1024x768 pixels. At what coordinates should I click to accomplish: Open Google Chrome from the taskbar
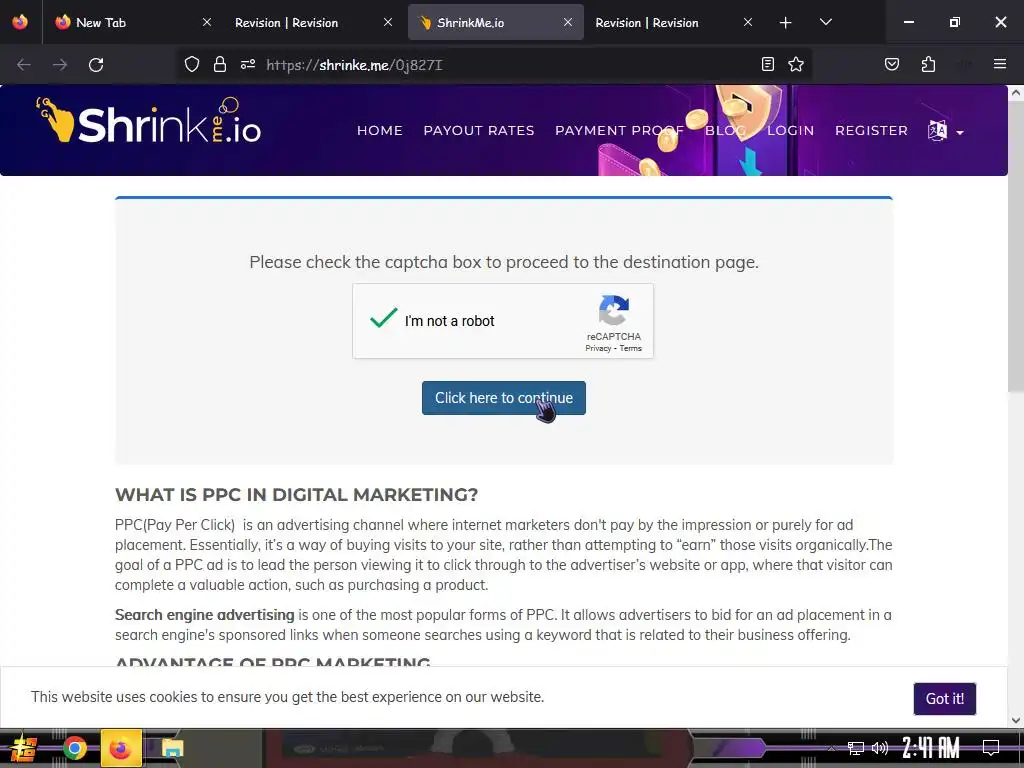coord(75,748)
